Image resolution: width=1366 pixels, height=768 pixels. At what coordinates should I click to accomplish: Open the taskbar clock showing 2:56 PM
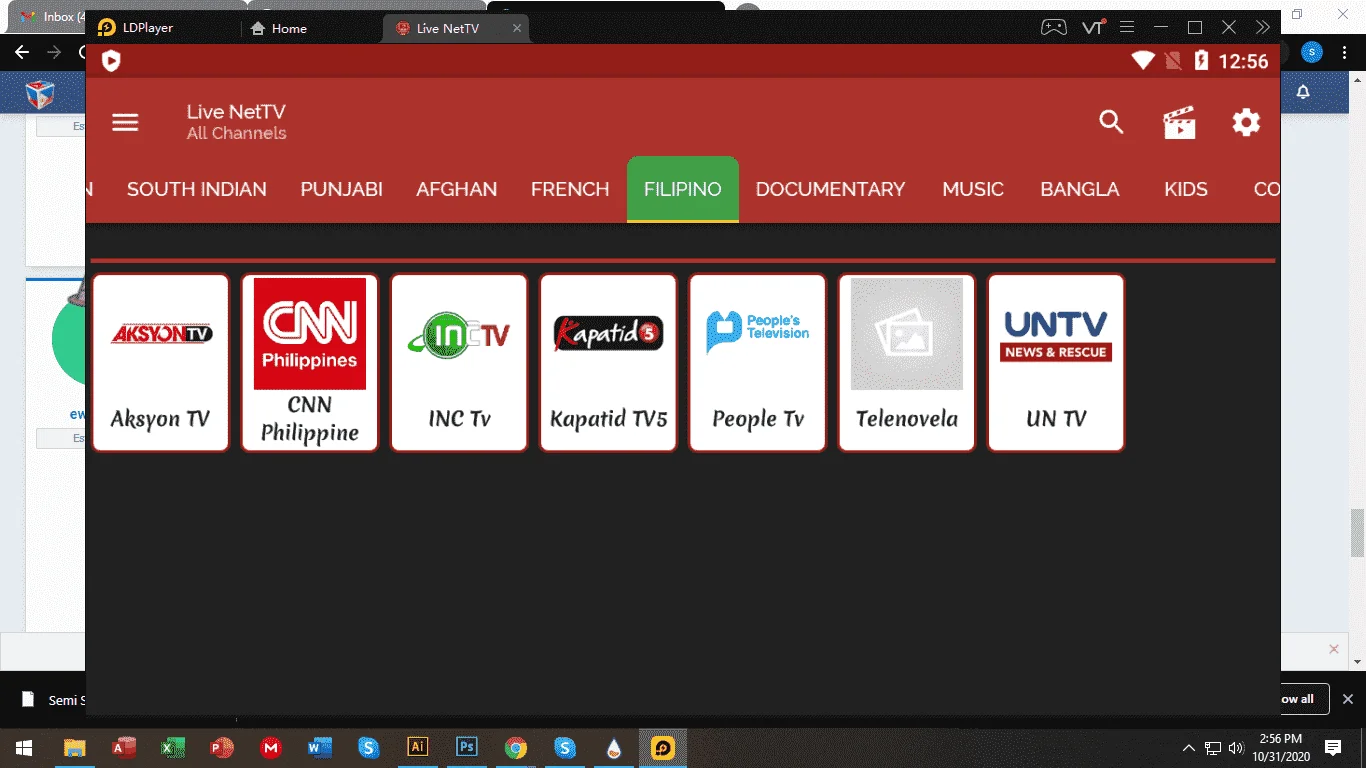point(1280,747)
